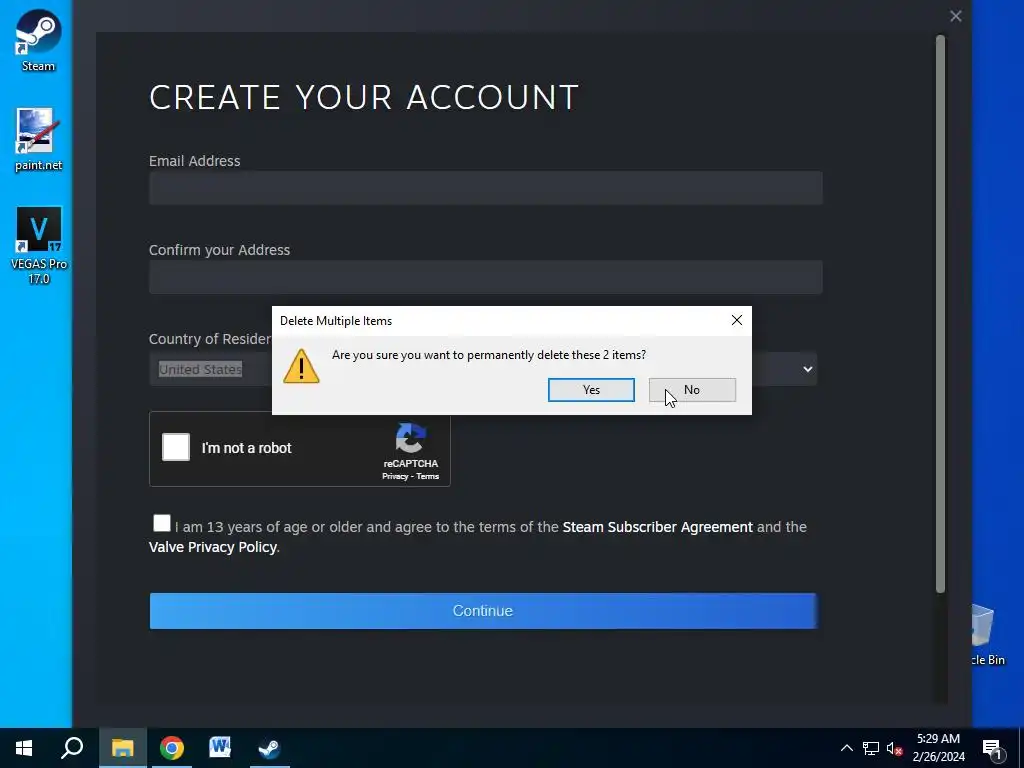Viewport: 1024px width, 768px height.
Task: Open the taskbar search
Action: pos(72,748)
